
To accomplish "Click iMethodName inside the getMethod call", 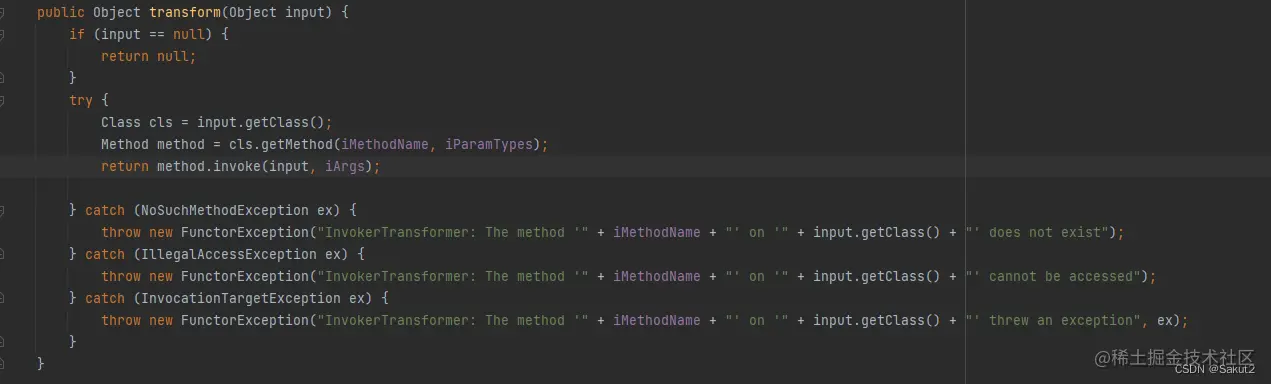I will pos(385,144).
